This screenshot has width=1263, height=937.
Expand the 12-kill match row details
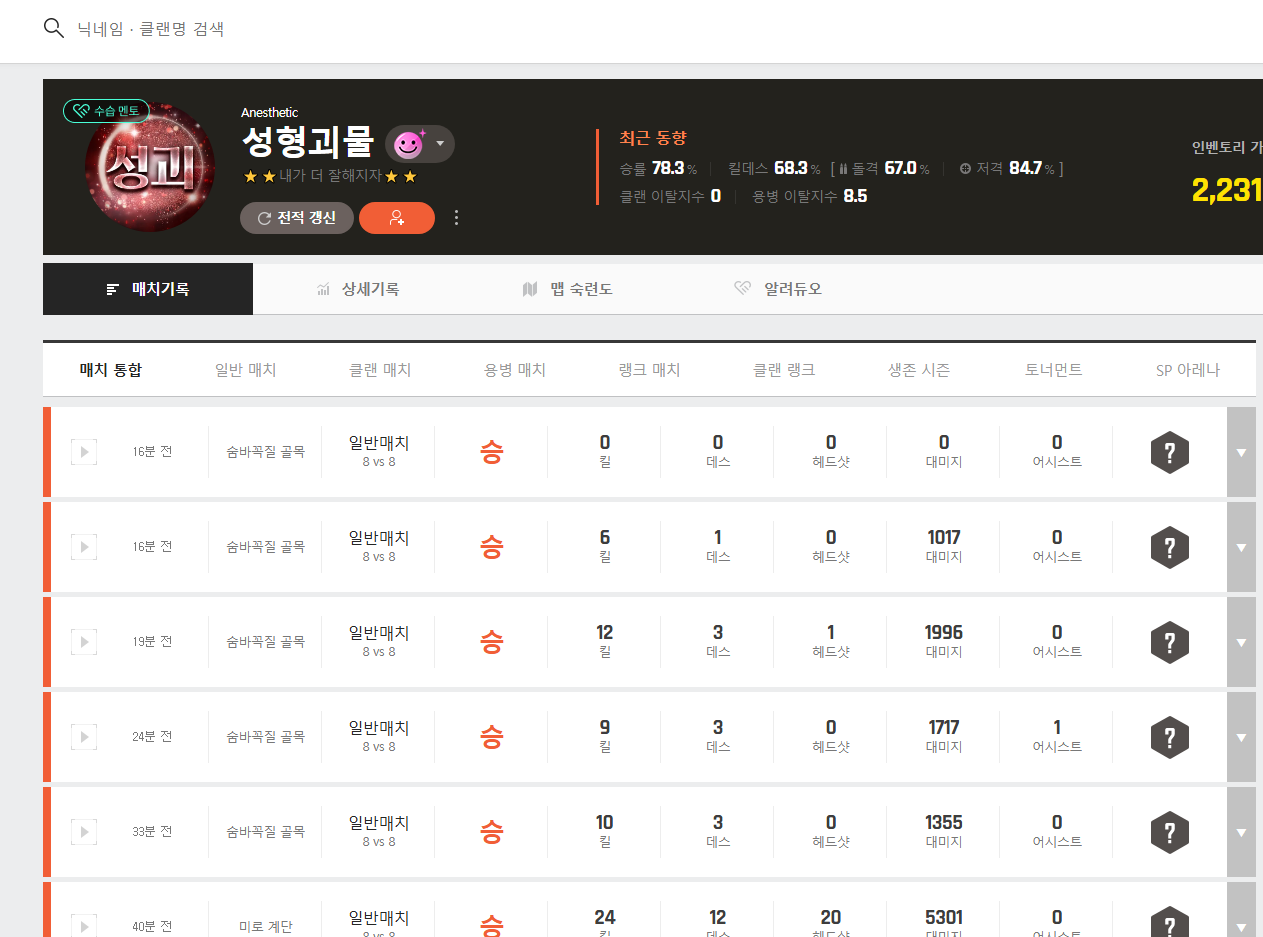[x=1241, y=642]
